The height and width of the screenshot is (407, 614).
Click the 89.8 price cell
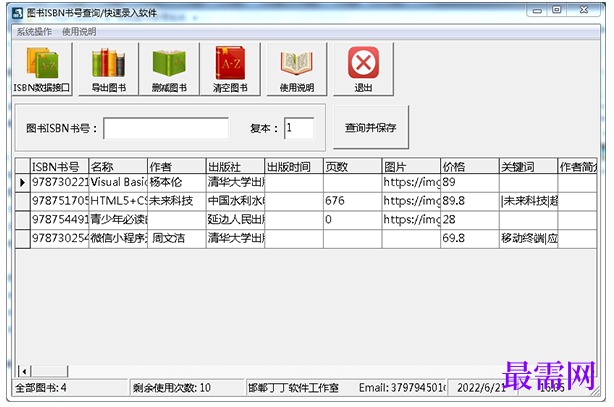[470, 201]
